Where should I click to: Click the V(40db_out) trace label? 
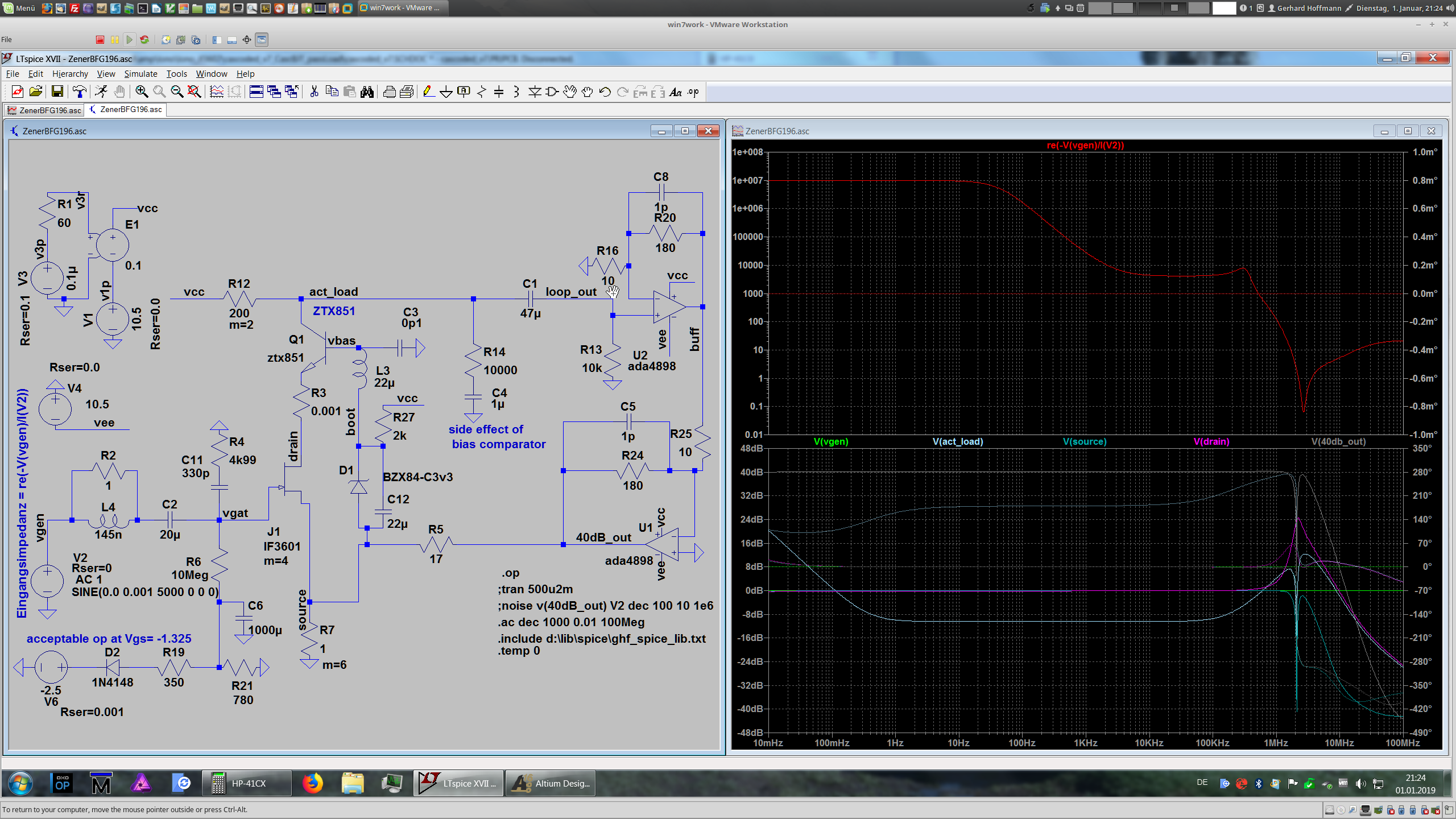[x=1338, y=441]
